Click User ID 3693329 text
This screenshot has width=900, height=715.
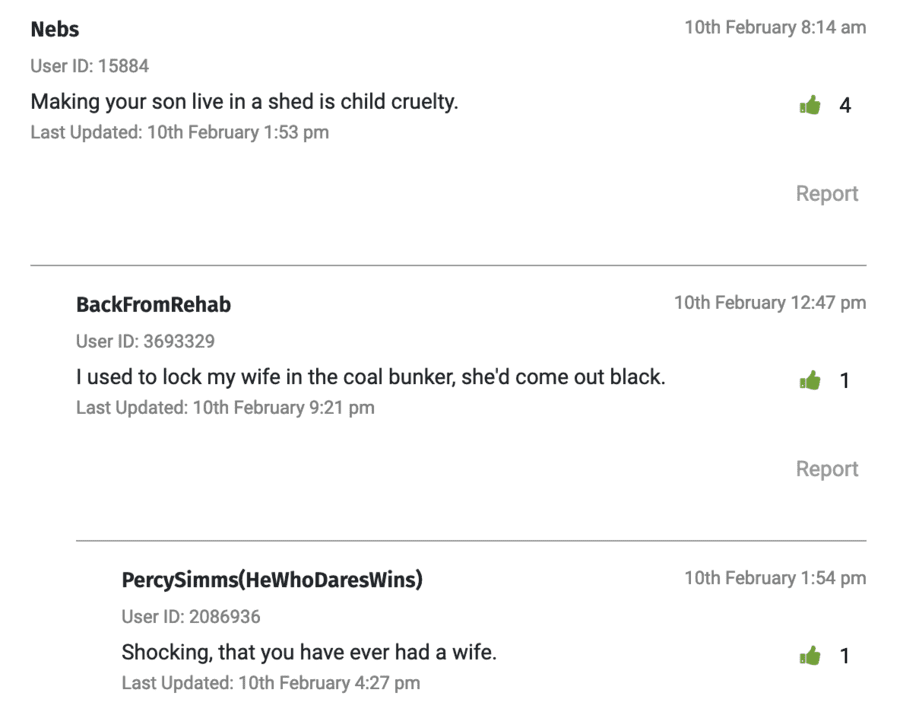[145, 342]
